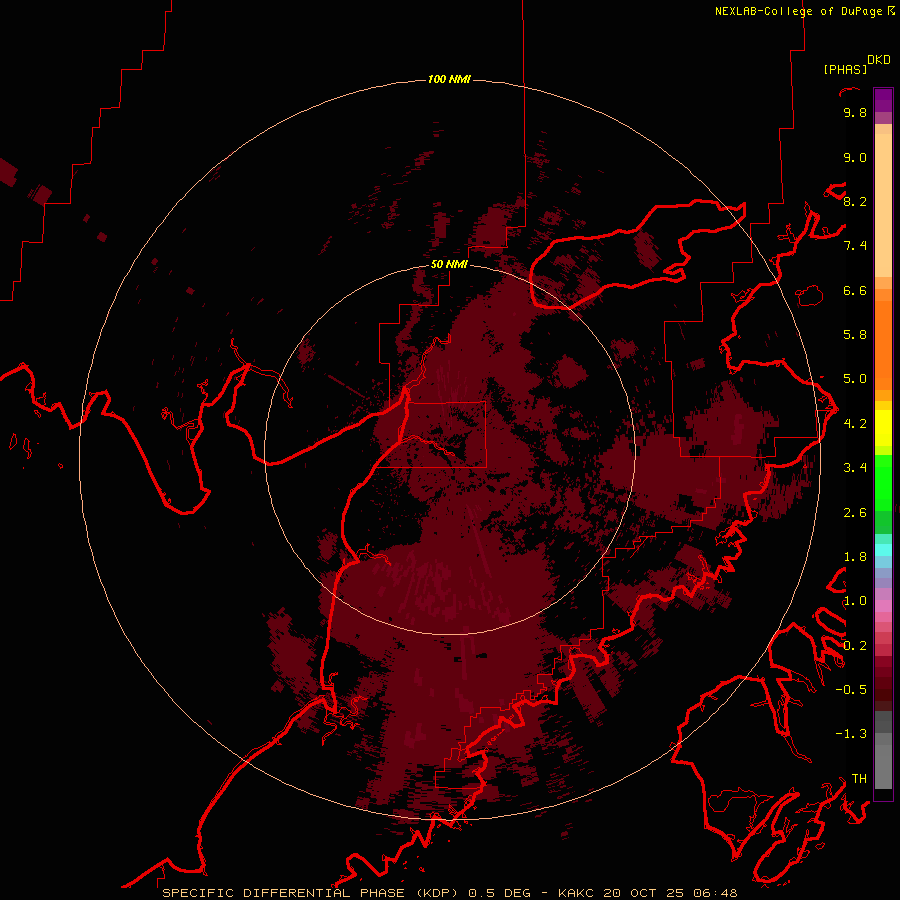The image size is (900, 900).
Task: Click the 50 NMI range ring label
Action: (449, 264)
